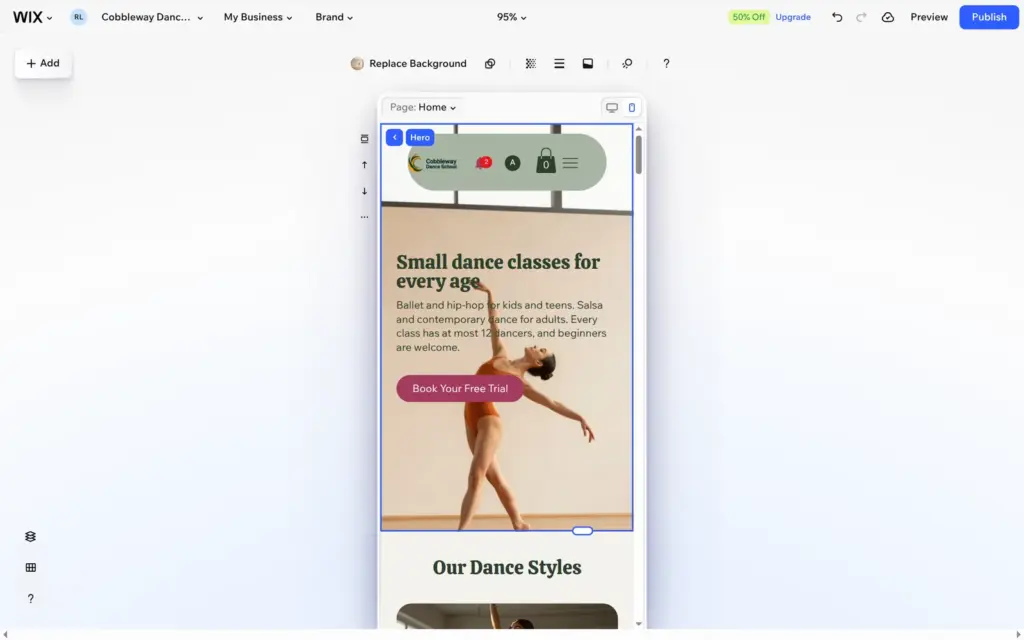Open the Layers panel icon
This screenshot has height=640, width=1024.
(31, 536)
